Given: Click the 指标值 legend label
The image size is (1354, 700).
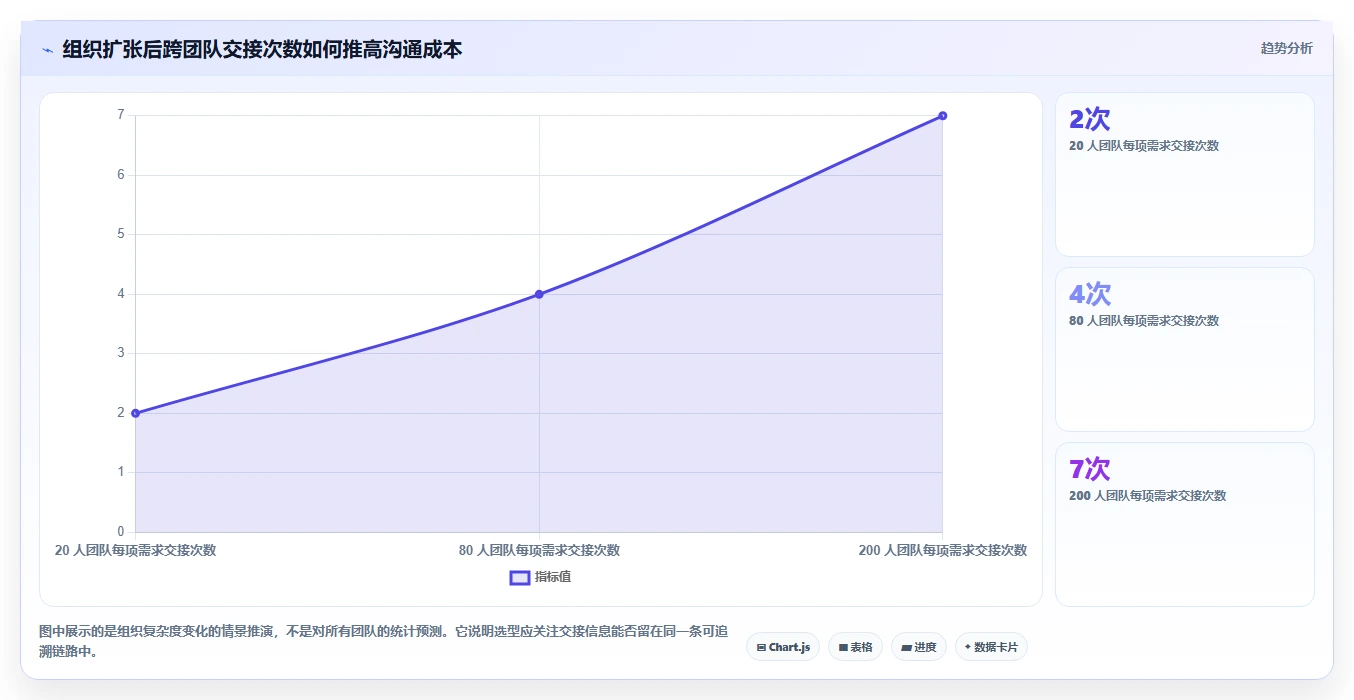Looking at the screenshot, I should point(553,577).
